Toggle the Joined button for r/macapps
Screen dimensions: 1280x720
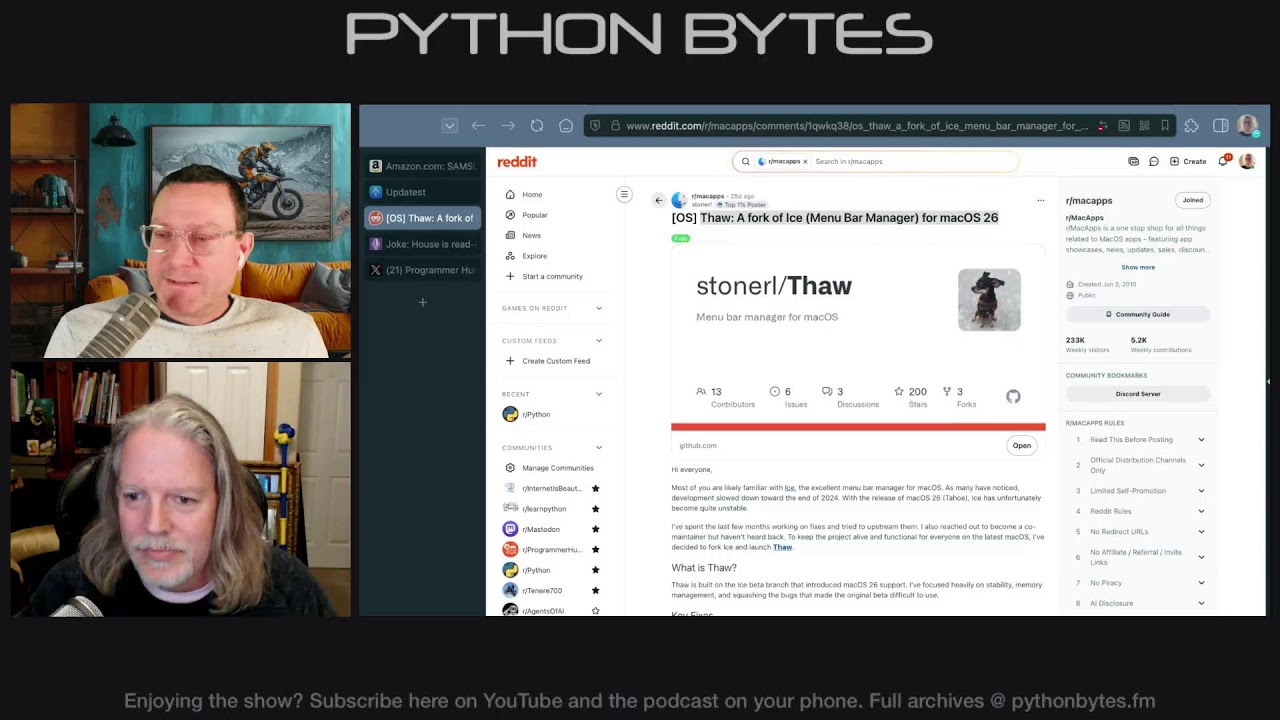(x=1193, y=200)
